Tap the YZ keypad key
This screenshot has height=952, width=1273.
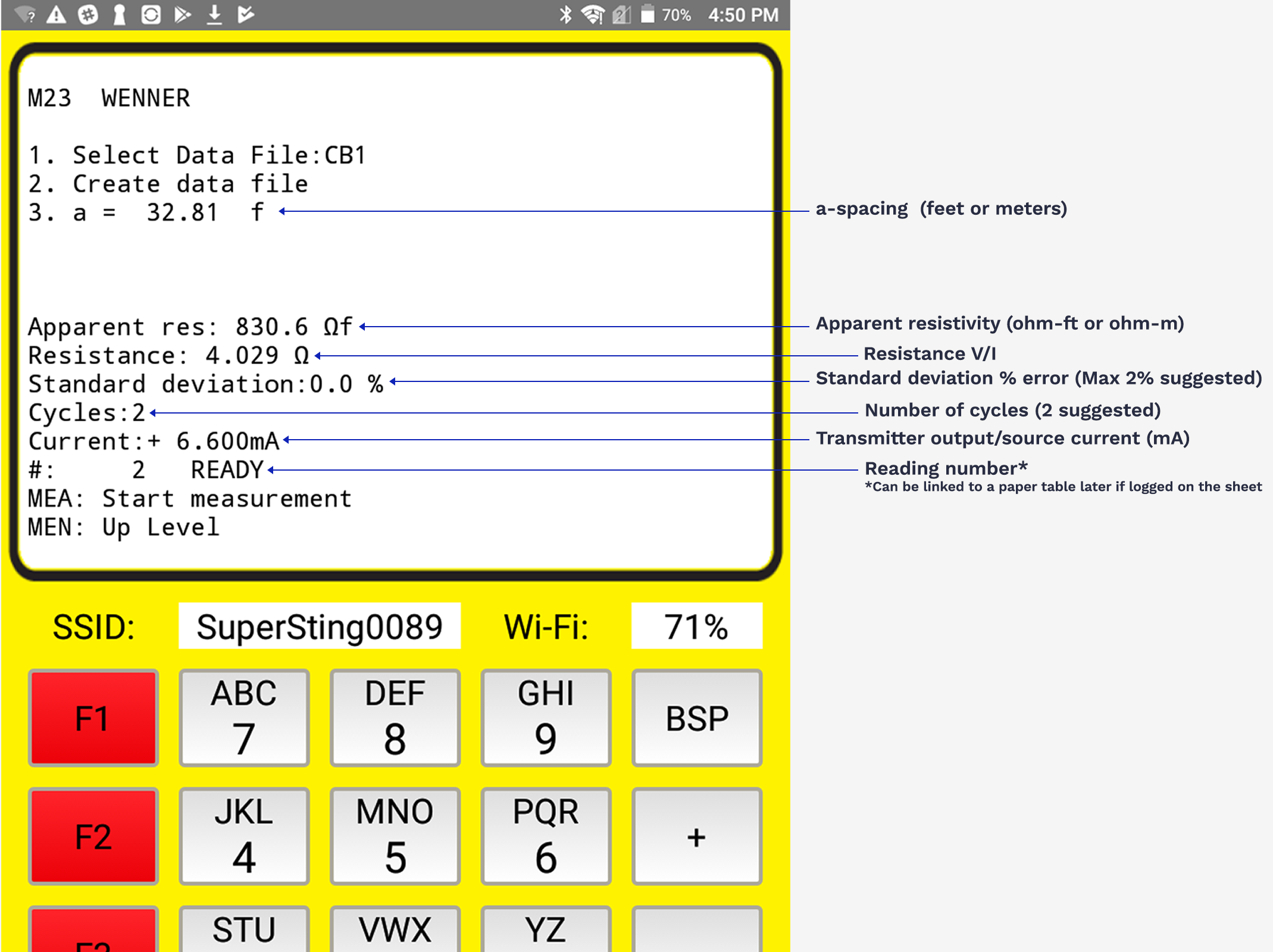point(546,929)
